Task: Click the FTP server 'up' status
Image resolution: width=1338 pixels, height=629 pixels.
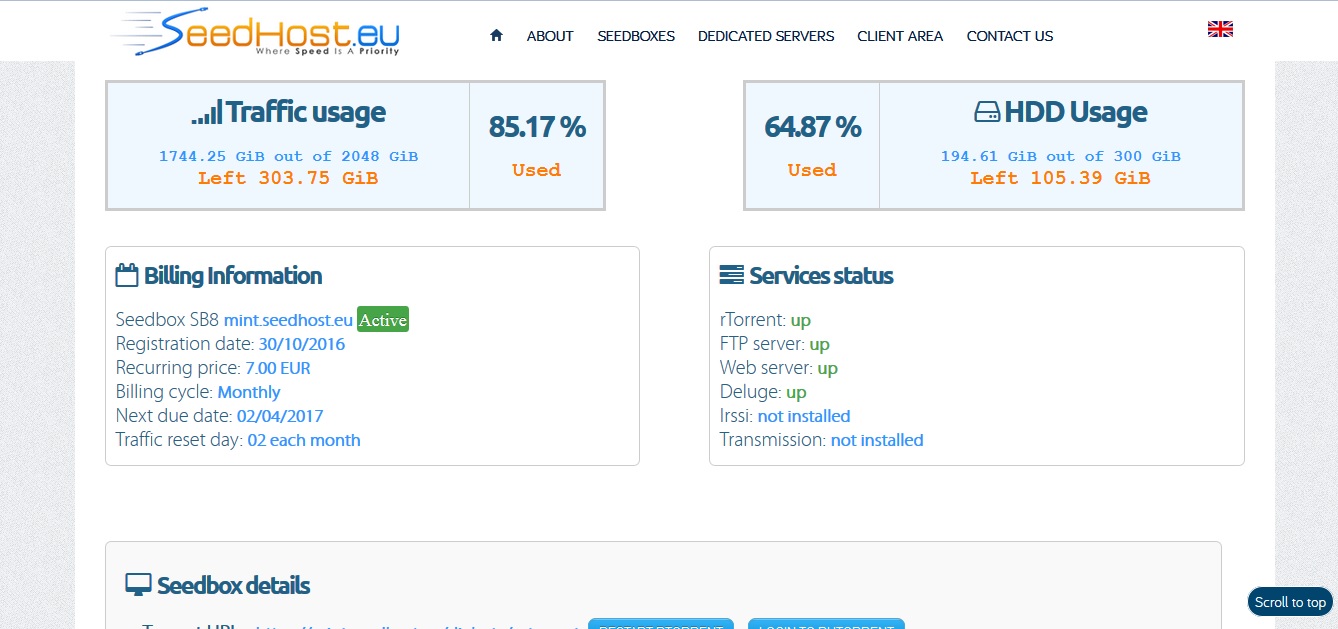Action: 819,345
